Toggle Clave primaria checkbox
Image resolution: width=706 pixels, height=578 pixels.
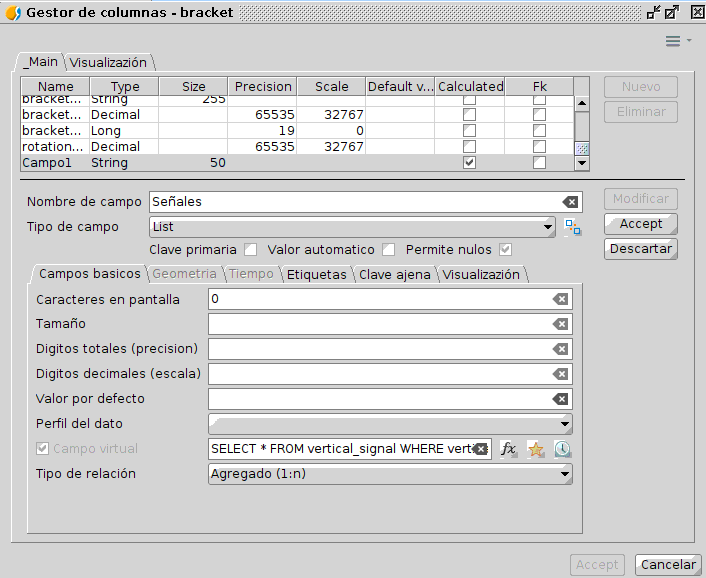250,249
